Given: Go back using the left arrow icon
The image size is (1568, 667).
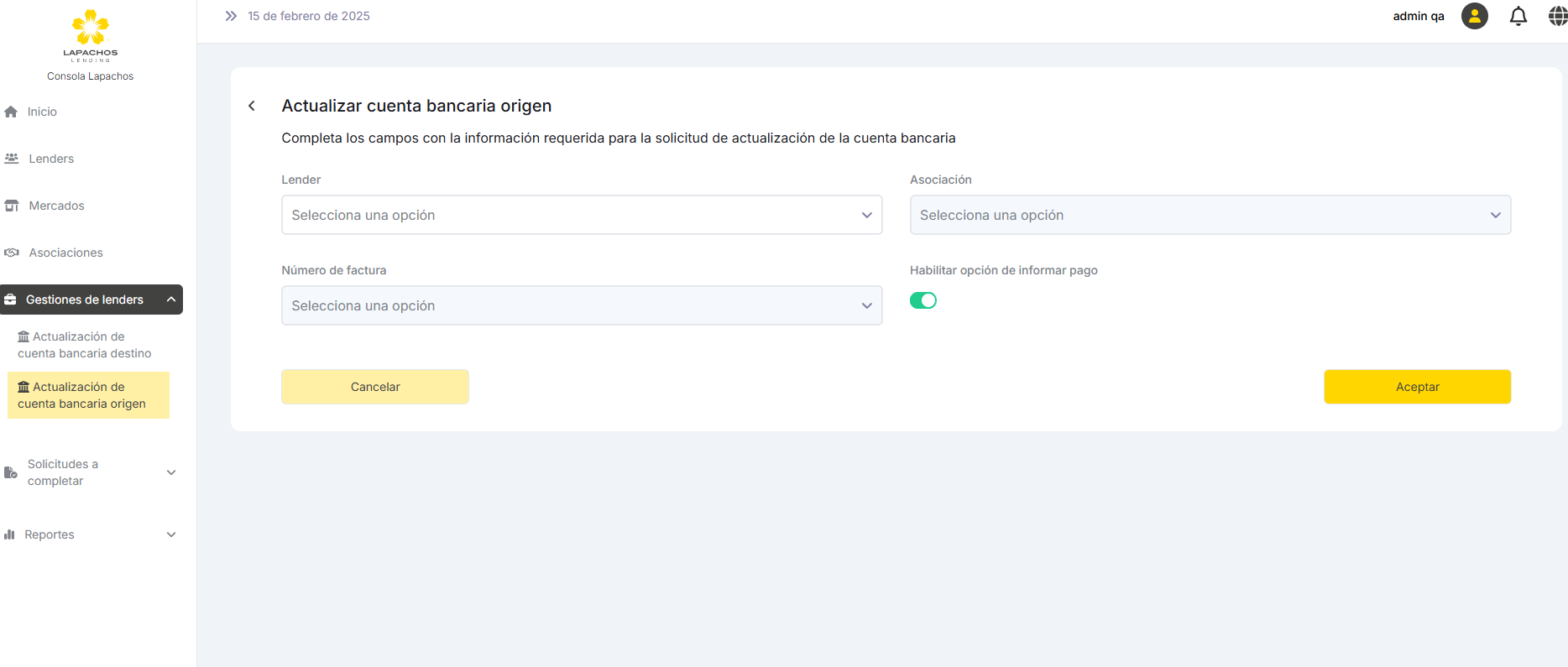Looking at the screenshot, I should pos(252,106).
